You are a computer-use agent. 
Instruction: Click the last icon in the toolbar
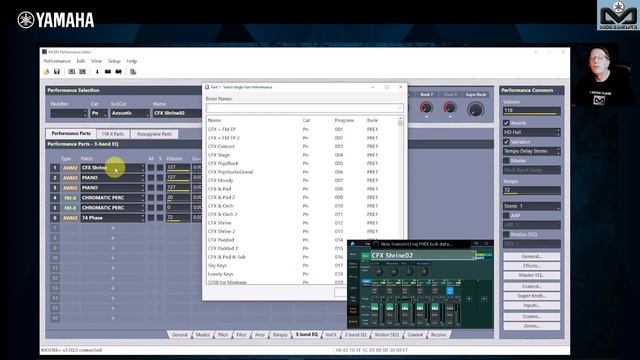tap(133, 72)
